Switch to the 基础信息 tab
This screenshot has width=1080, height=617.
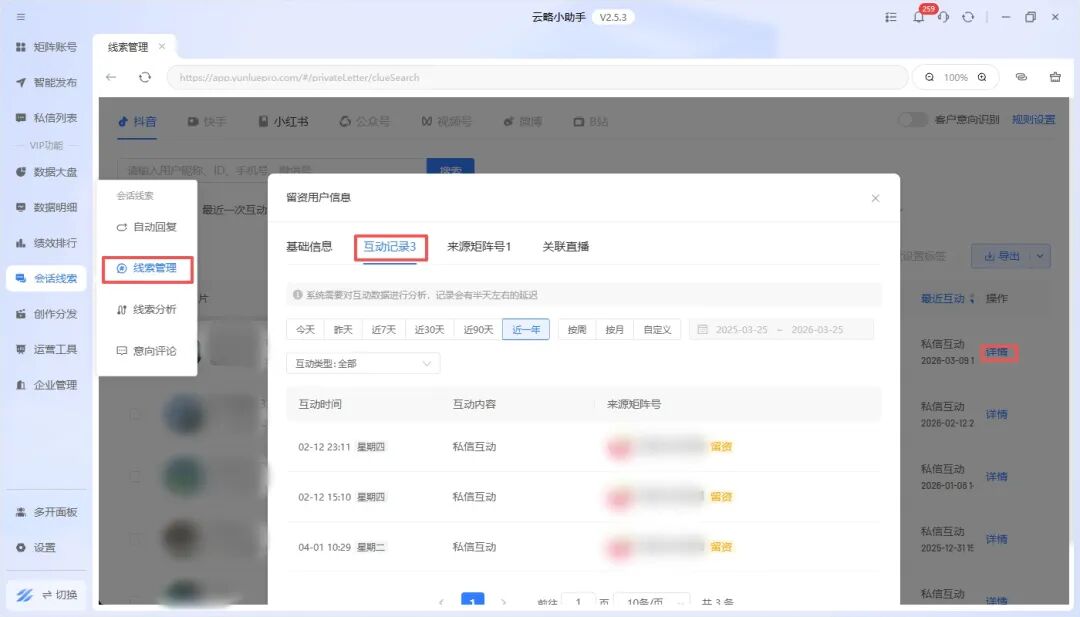309,246
